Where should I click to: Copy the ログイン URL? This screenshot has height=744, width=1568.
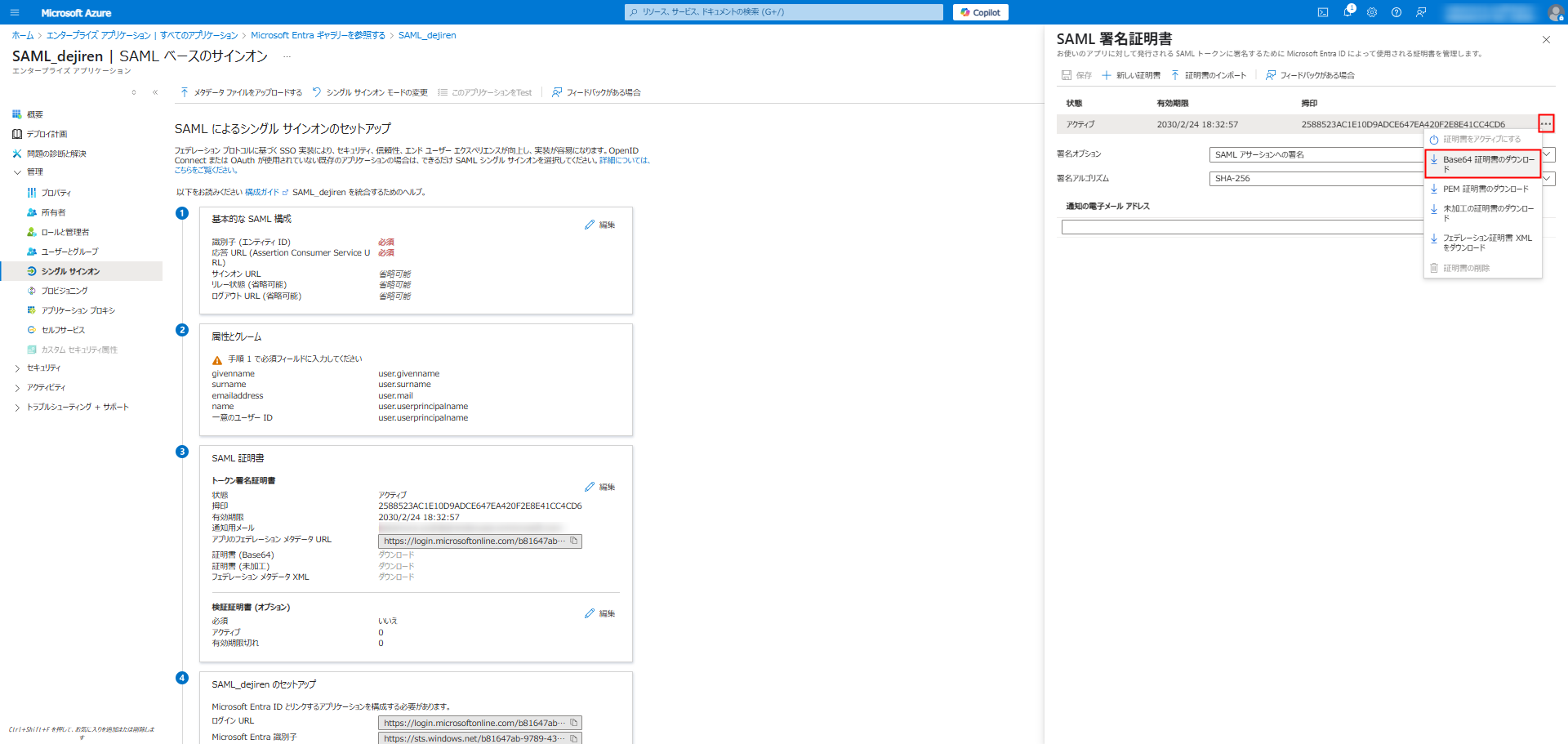(574, 723)
